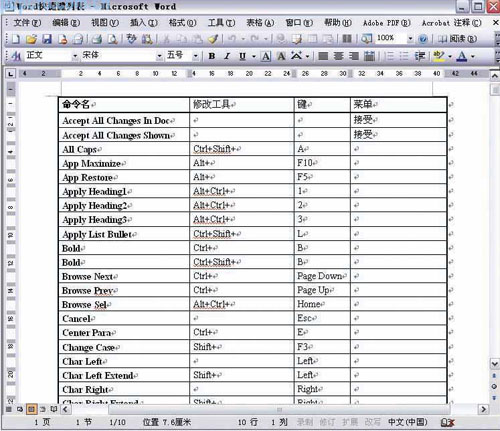The image size is (500, 431).
Task: Open the 格式(O) menu
Action: (182, 23)
